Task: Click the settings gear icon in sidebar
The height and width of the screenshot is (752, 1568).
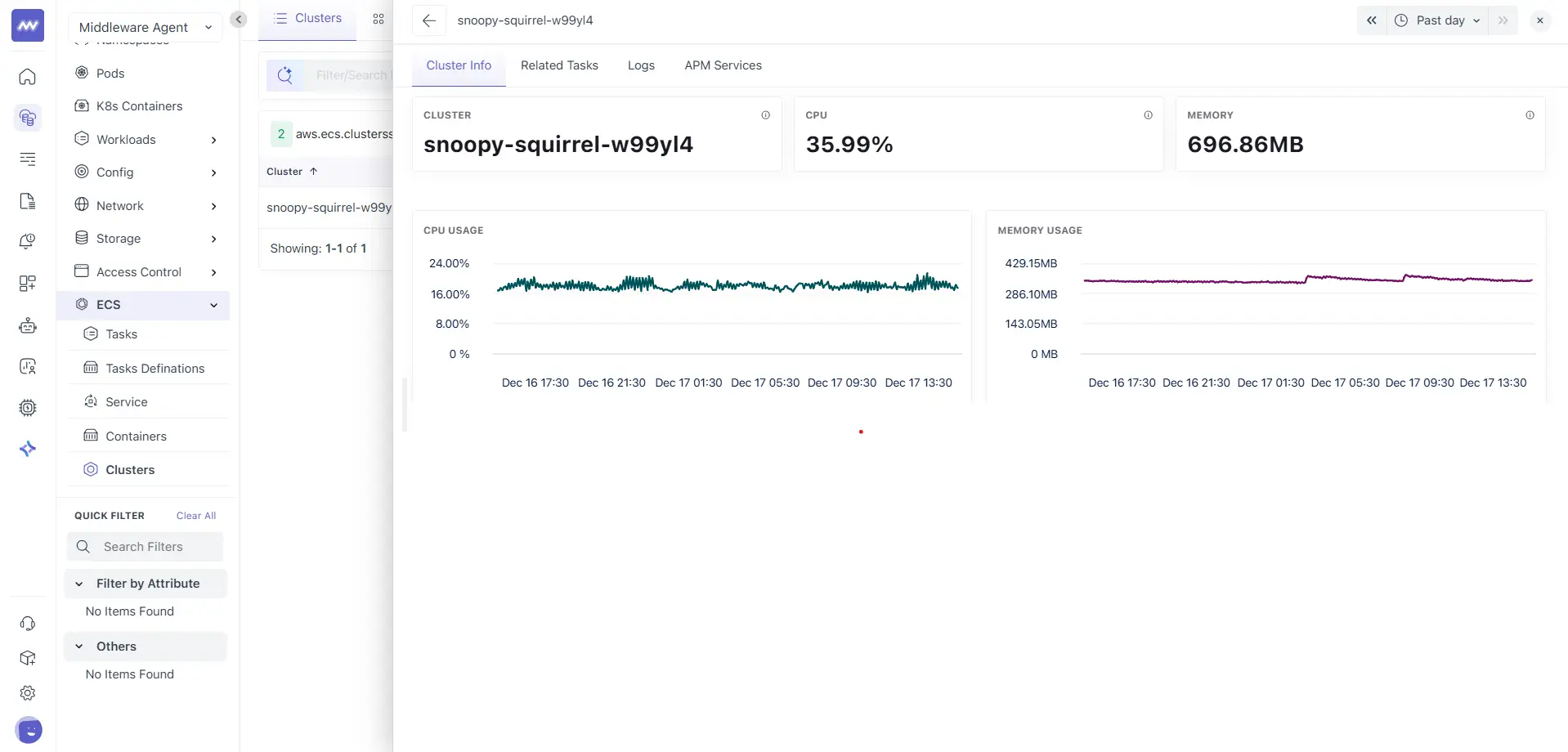Action: coord(28,693)
